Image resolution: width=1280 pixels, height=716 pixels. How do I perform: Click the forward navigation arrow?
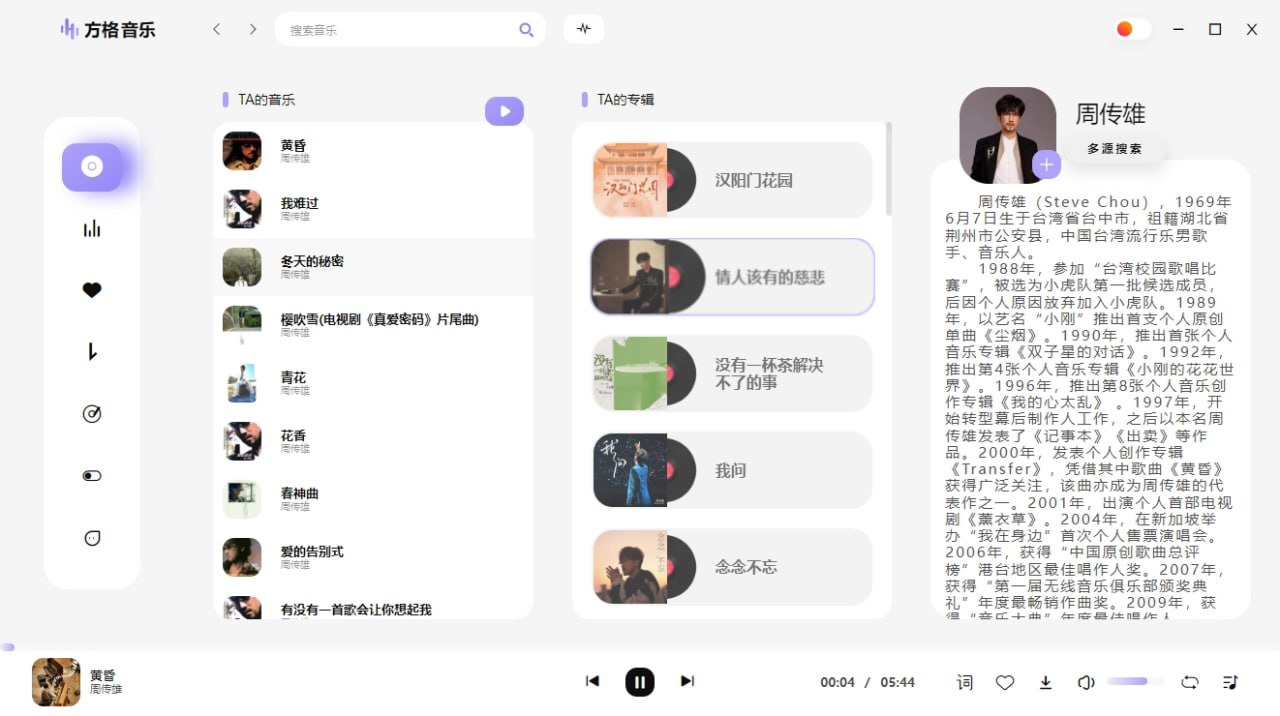pyautogui.click(x=251, y=29)
